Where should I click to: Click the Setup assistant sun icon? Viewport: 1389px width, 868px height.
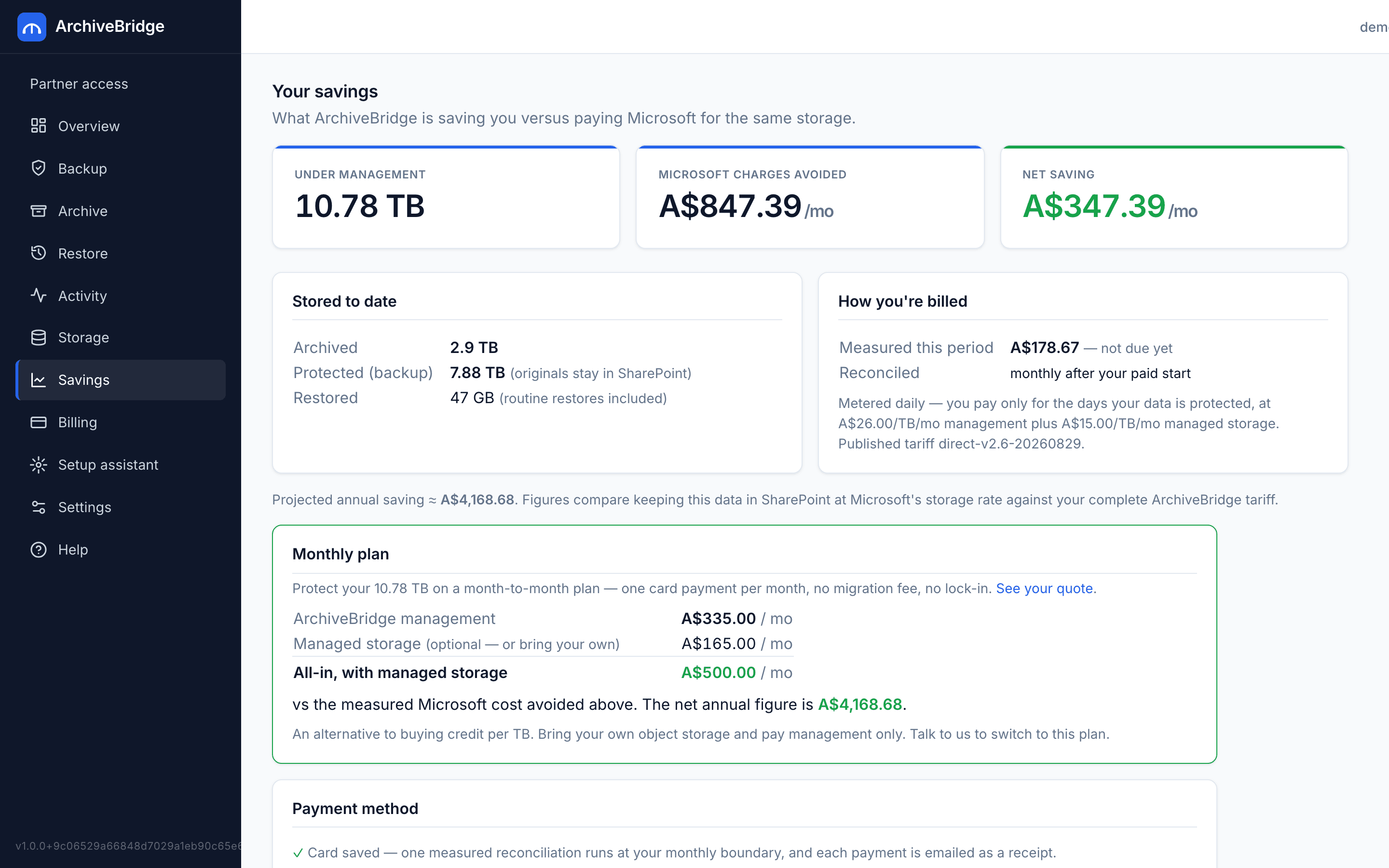coord(39,465)
